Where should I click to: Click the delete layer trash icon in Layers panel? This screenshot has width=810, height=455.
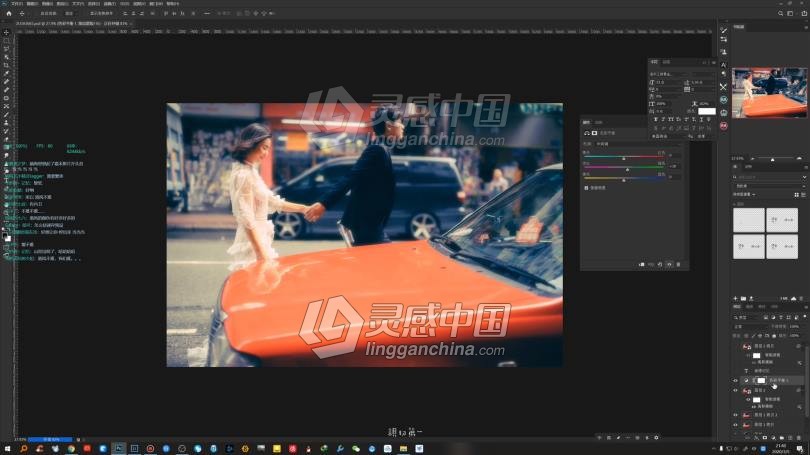point(799,438)
